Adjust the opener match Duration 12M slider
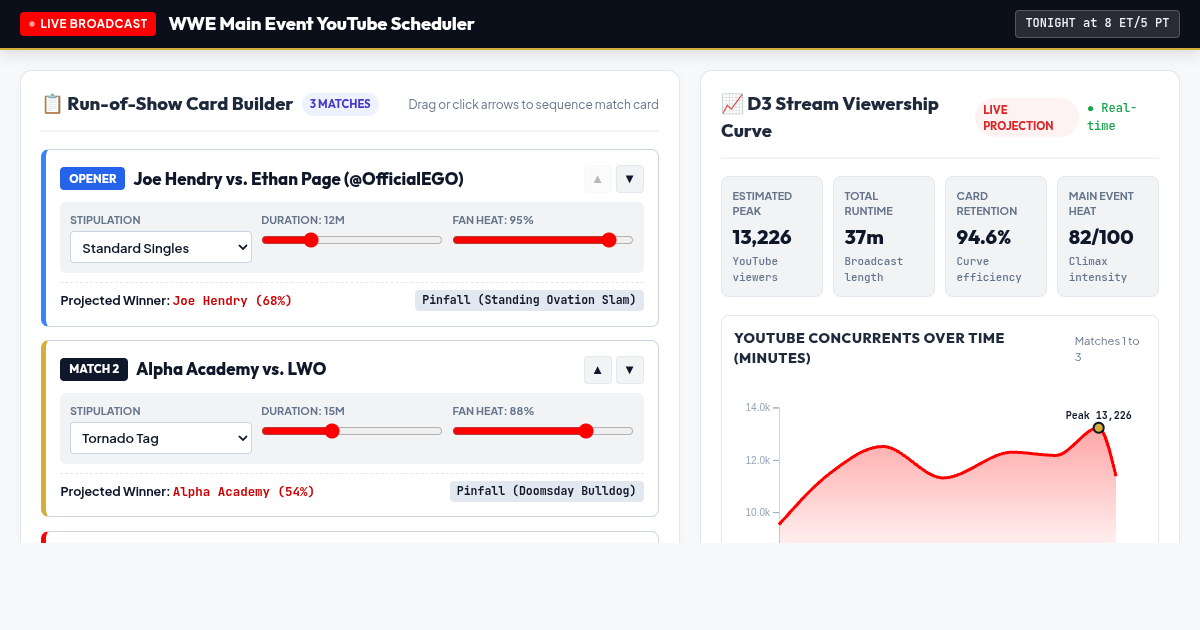The image size is (1200, 630). [352, 240]
